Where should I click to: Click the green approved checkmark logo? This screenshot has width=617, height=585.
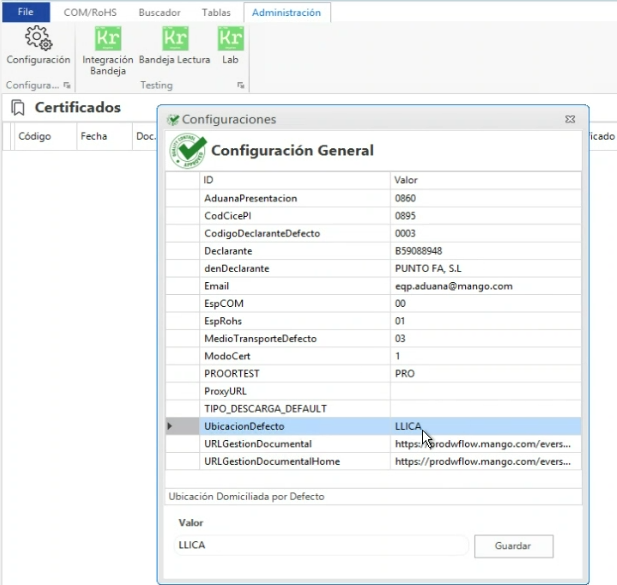(187, 151)
